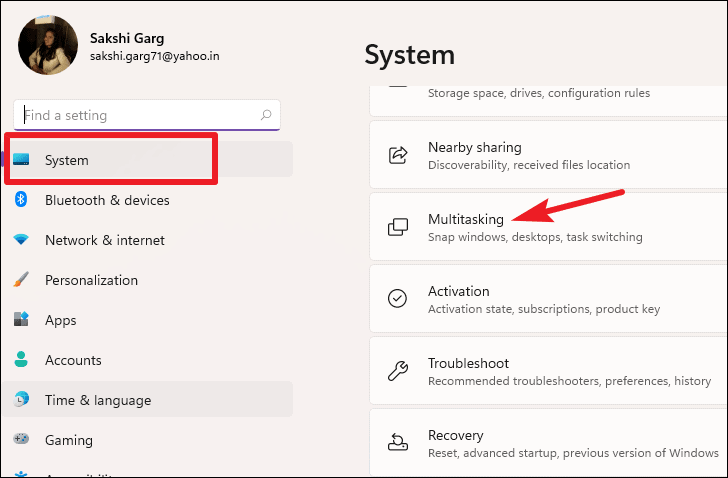Click 'Snap windows, desktops, task switching' description
The image size is (728, 478).
pos(535,237)
